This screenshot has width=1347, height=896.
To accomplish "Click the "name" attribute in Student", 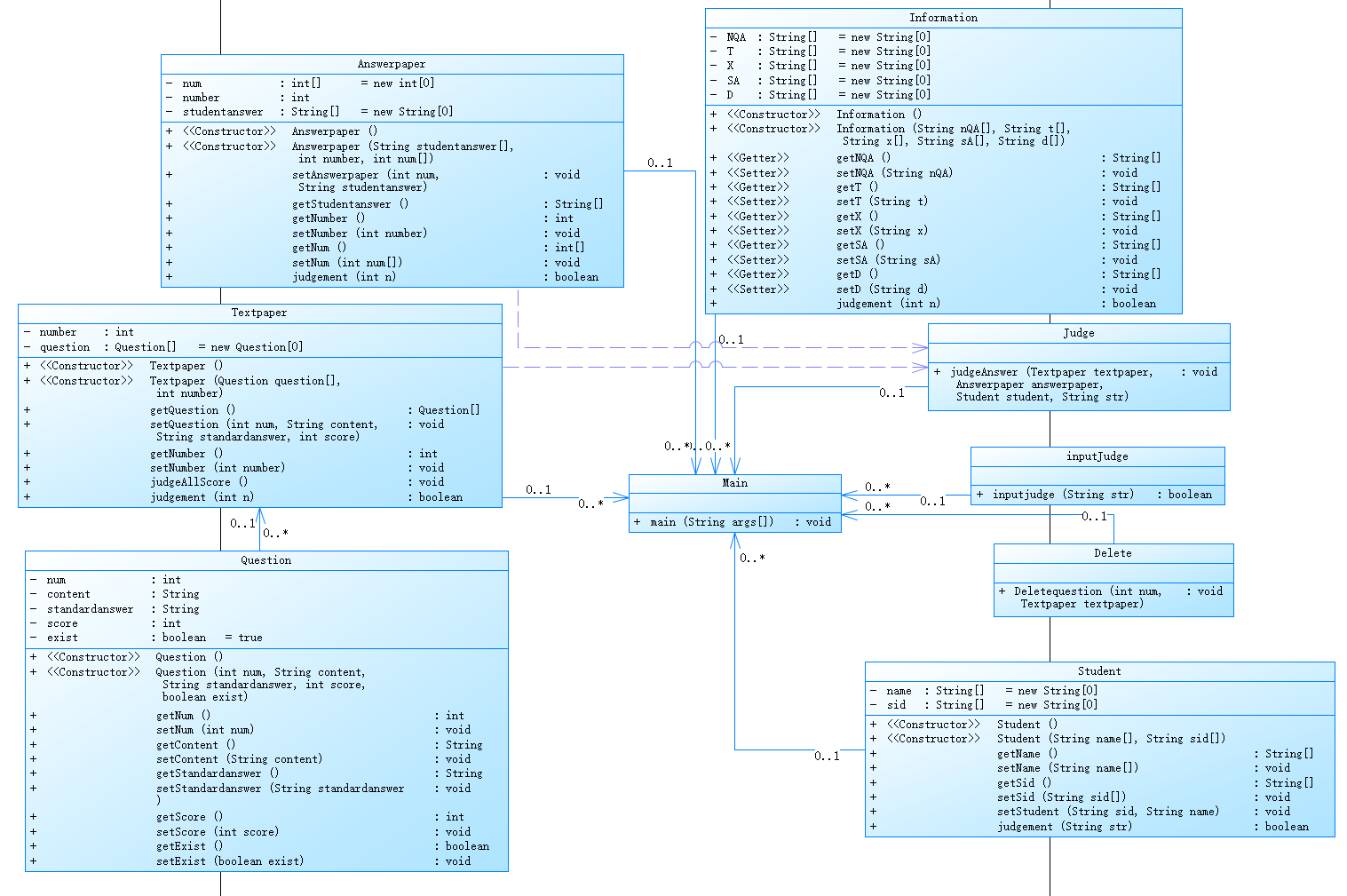I will [x=899, y=691].
